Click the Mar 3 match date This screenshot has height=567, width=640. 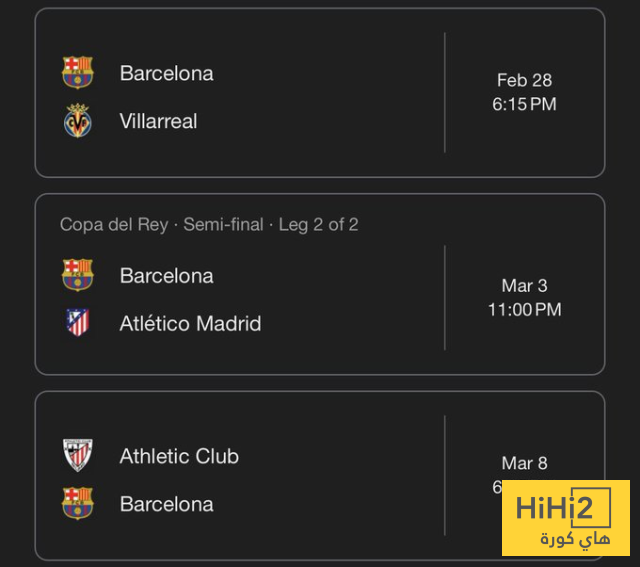(524, 286)
